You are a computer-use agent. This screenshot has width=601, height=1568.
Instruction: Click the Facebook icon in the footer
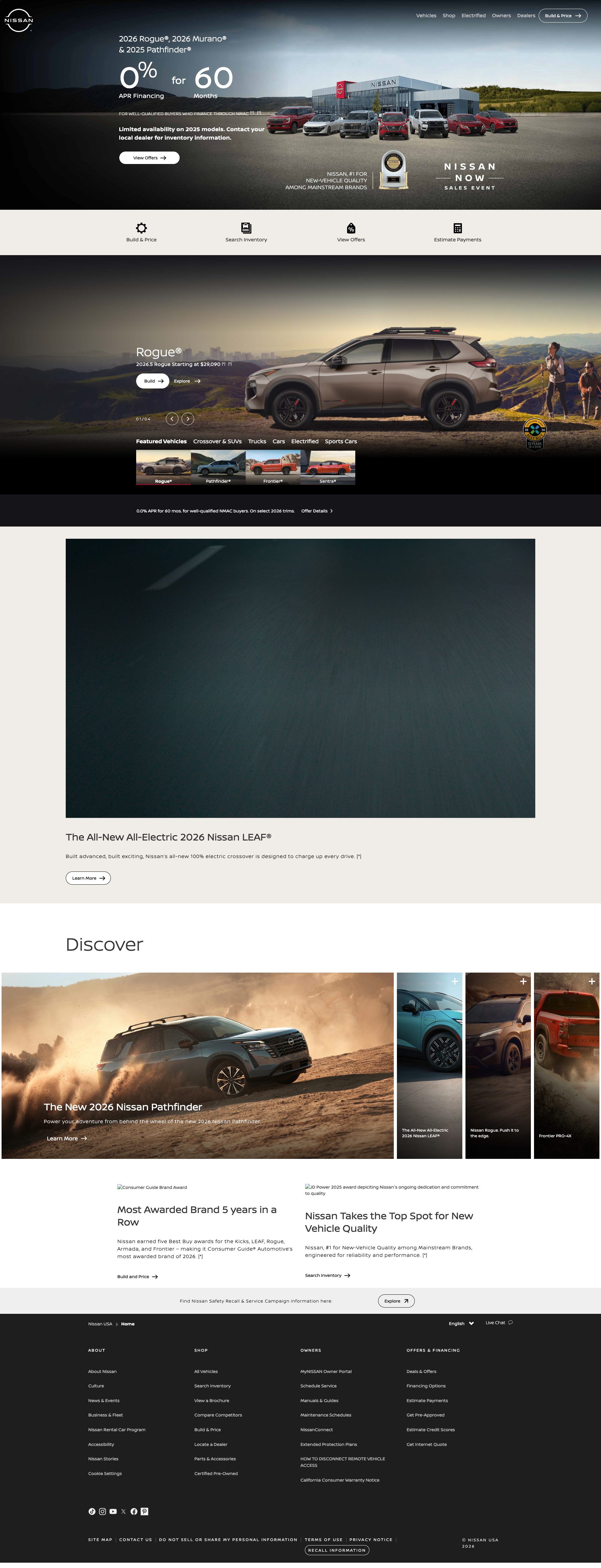(134, 1511)
